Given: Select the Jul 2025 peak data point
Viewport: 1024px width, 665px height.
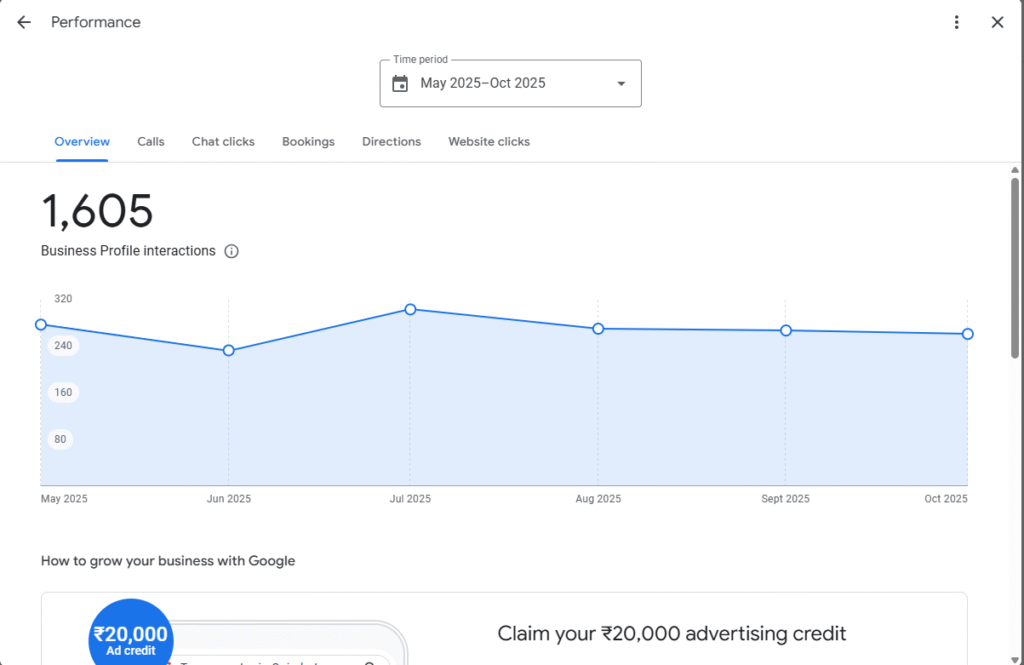Looking at the screenshot, I should [x=410, y=309].
